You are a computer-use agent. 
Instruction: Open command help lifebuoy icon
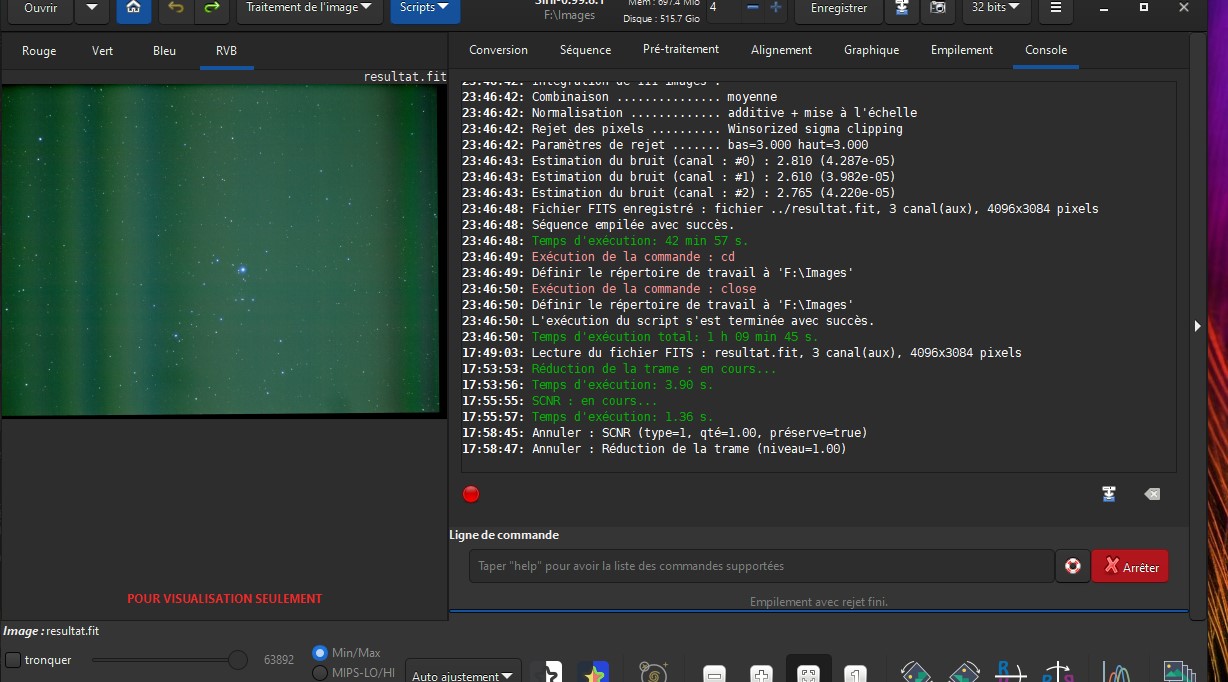[1073, 566]
